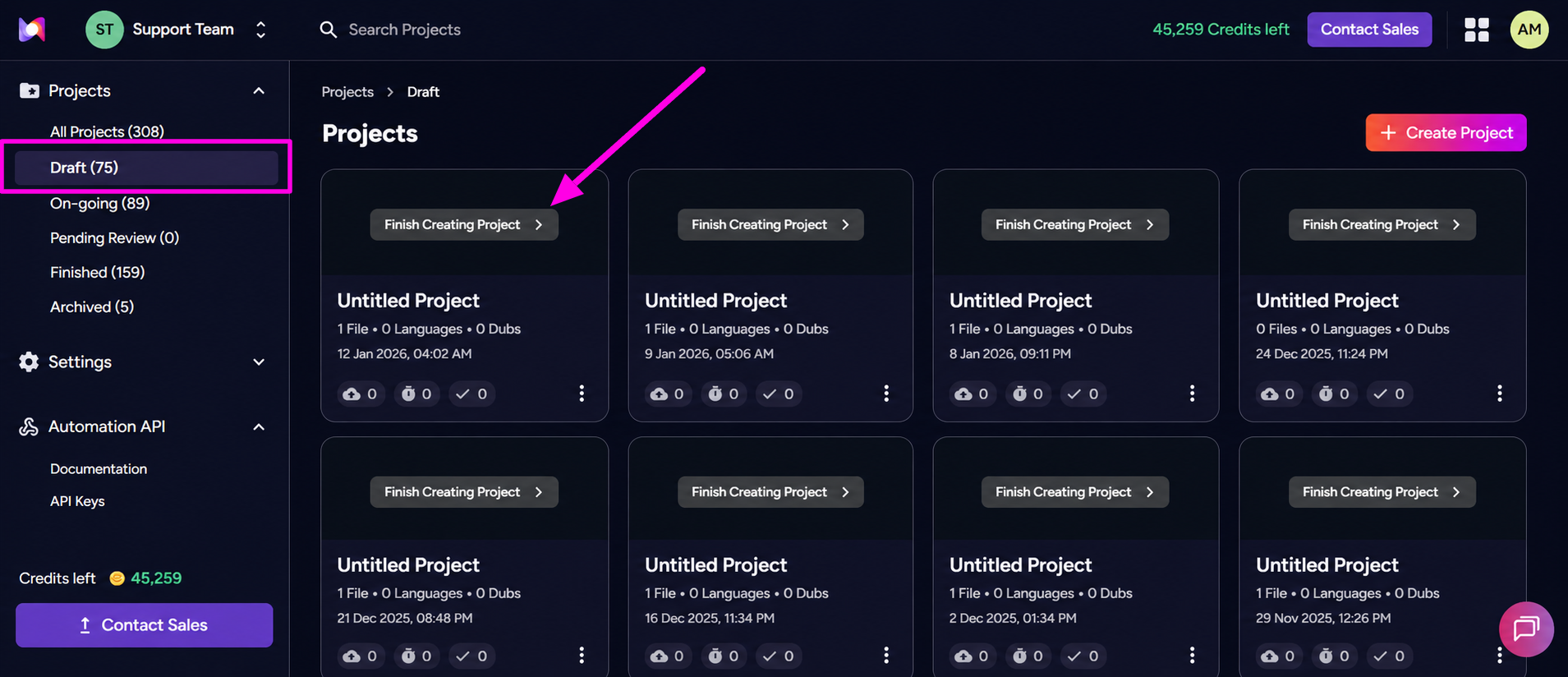The height and width of the screenshot is (677, 1568).
Task: Click upload count icon on 12 Jan 2026 project
Action: 352,394
